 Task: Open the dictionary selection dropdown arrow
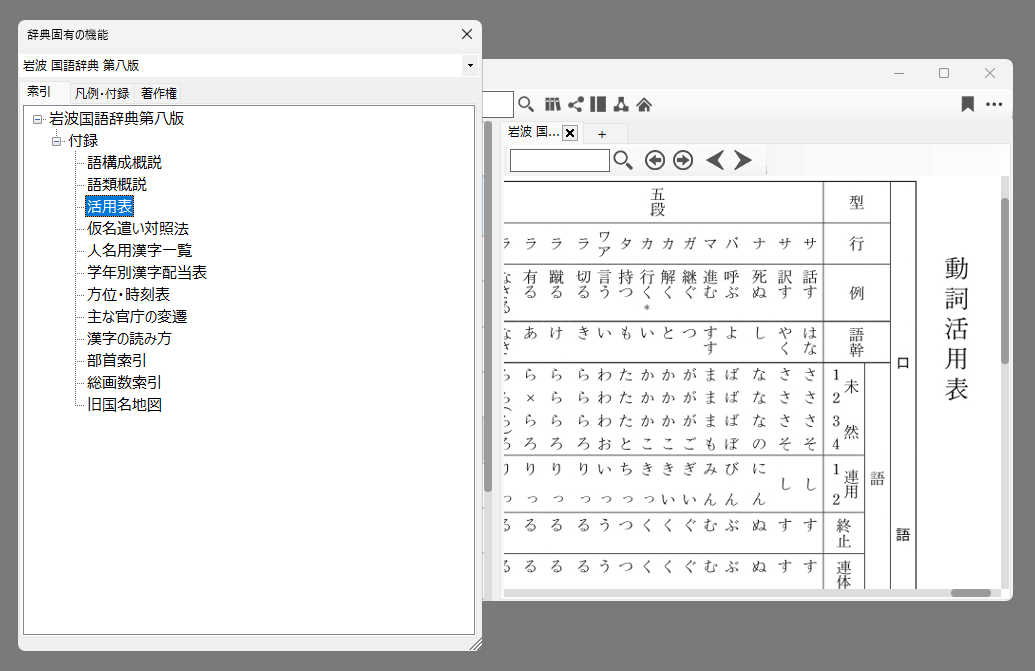470,66
